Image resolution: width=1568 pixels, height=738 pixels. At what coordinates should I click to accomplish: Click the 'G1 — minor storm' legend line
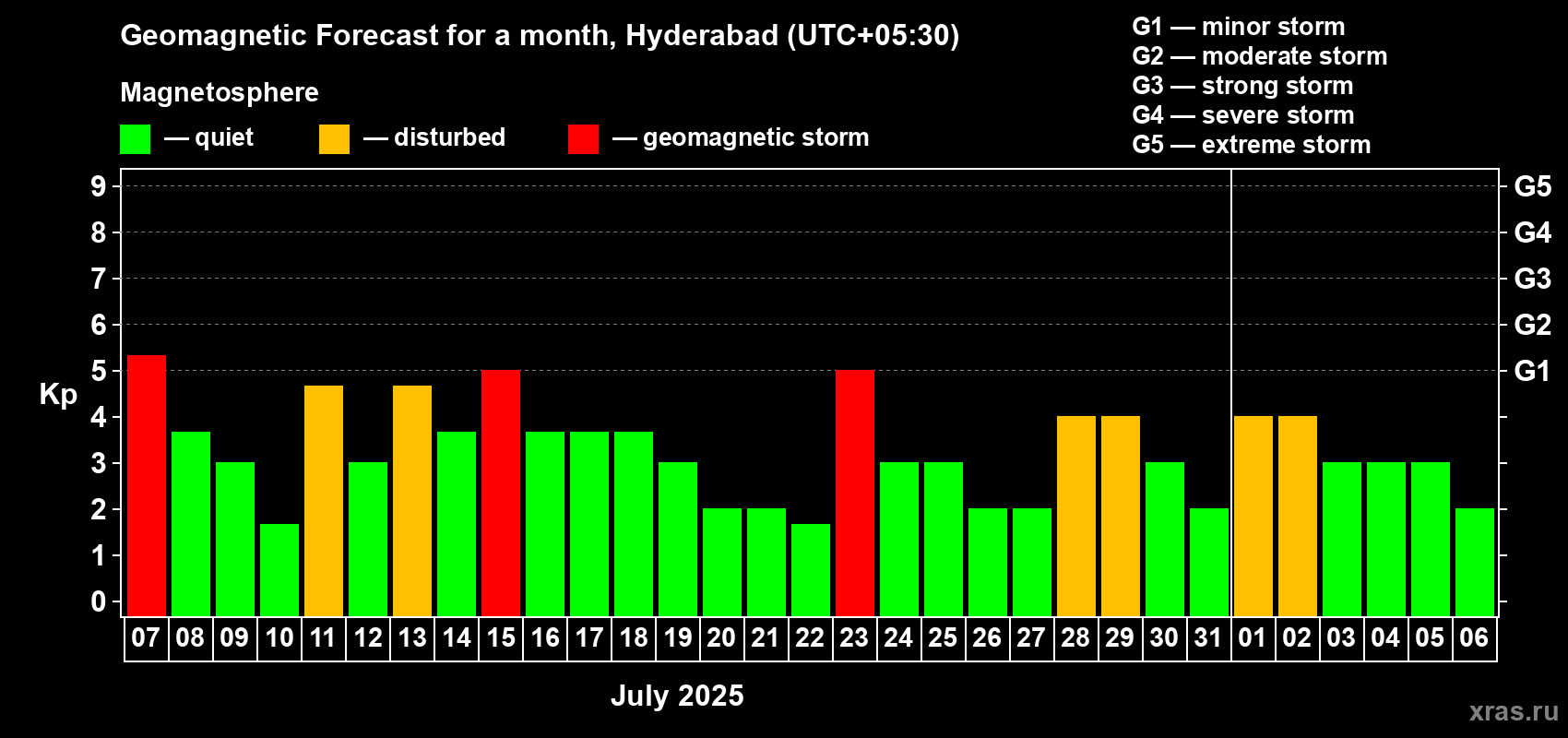point(1239,27)
